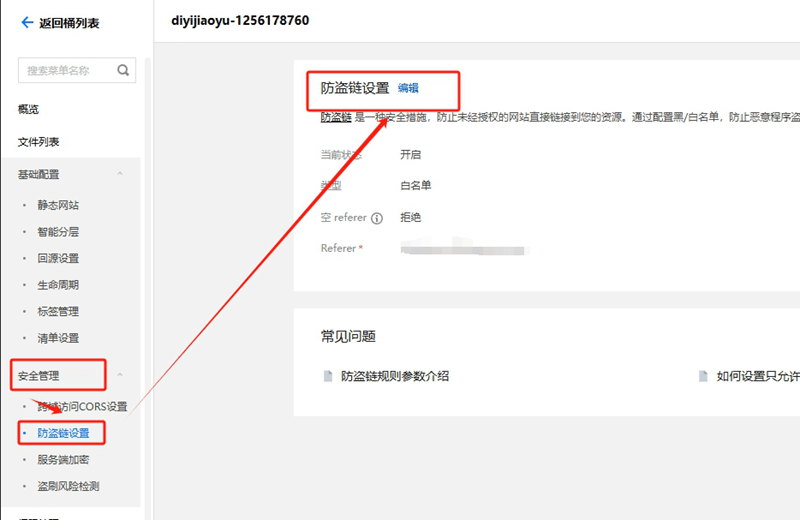
Task: Click 编辑 link next to 防盗链设置
Action: point(408,88)
